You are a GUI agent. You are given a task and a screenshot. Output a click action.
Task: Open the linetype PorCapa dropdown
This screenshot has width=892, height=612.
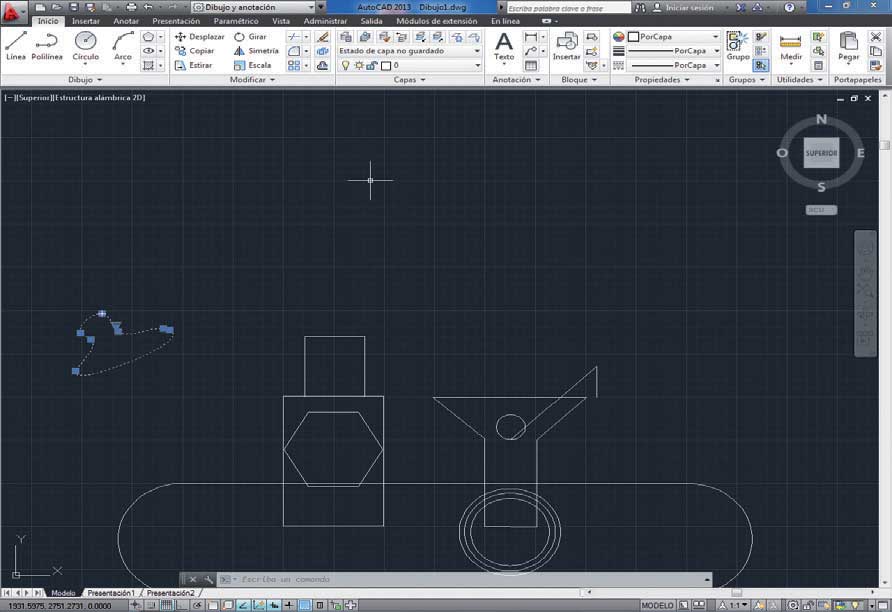(674, 65)
